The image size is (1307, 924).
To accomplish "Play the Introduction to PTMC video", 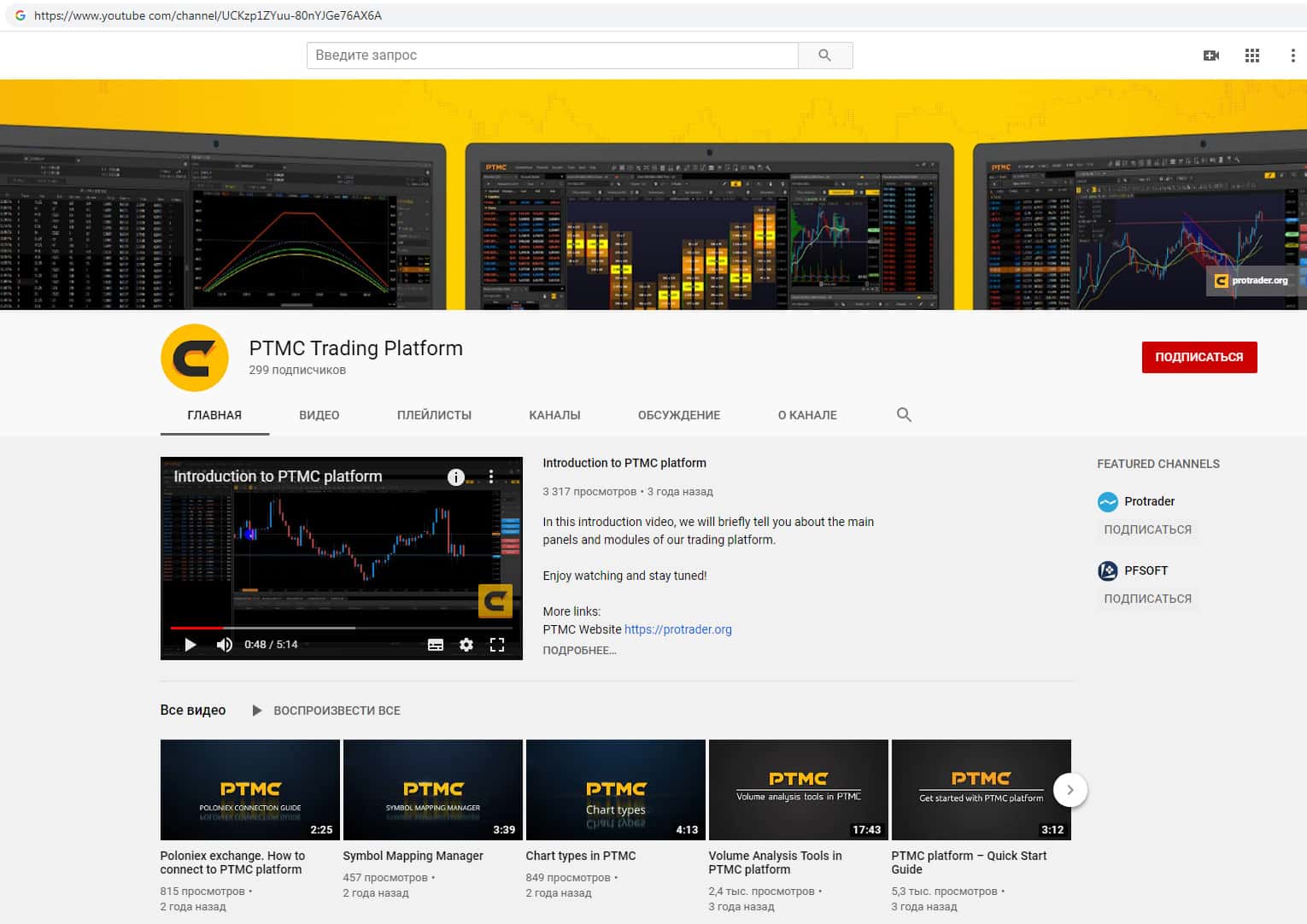I will [x=190, y=645].
